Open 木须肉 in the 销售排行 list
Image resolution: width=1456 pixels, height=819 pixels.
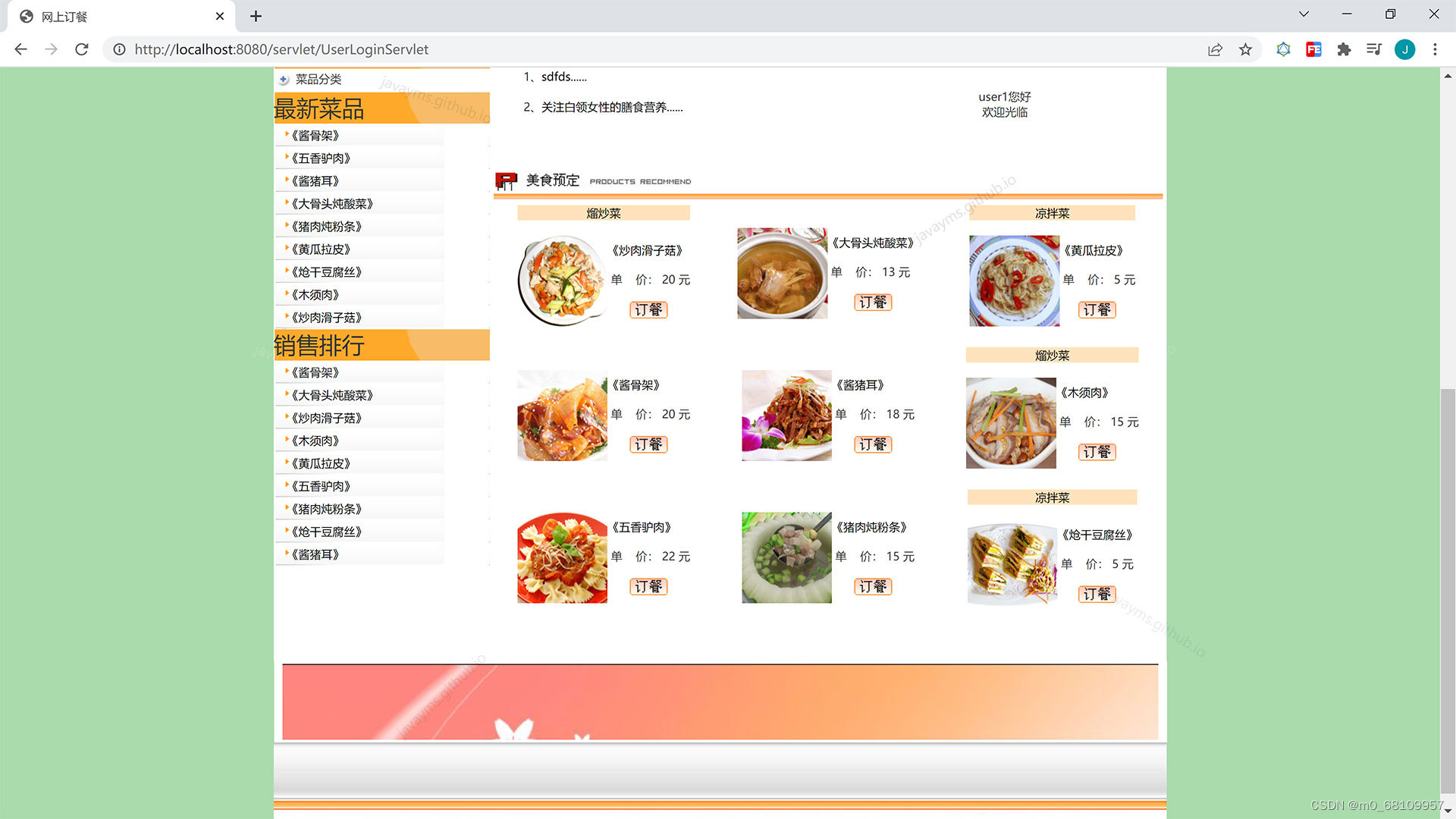point(315,441)
